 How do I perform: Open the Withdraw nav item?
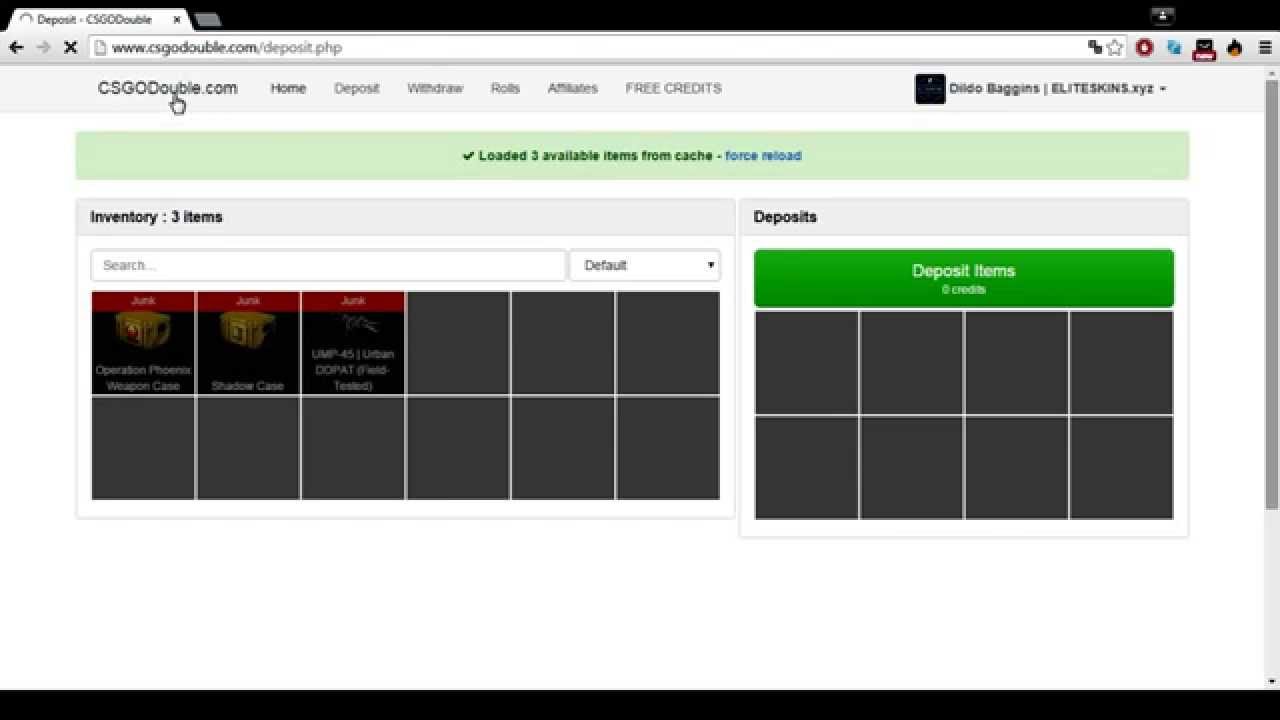click(x=435, y=88)
